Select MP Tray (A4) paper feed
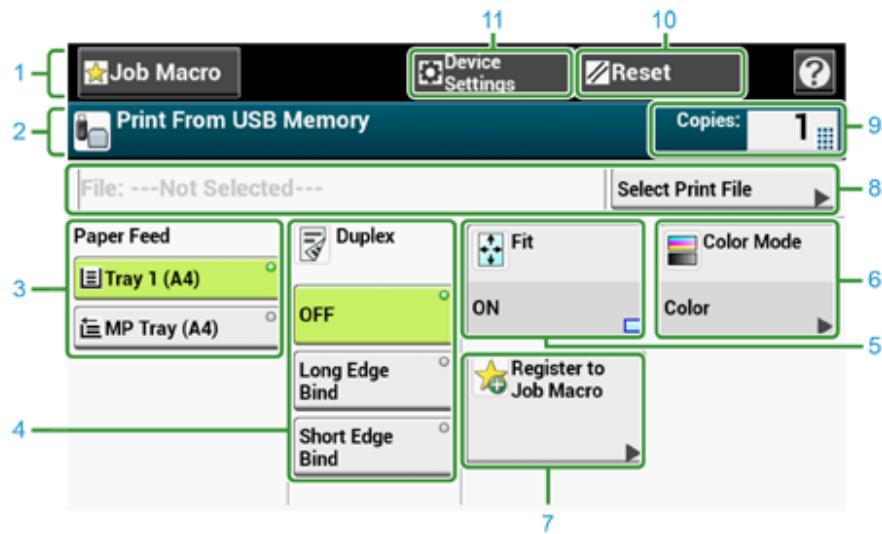 [174, 327]
